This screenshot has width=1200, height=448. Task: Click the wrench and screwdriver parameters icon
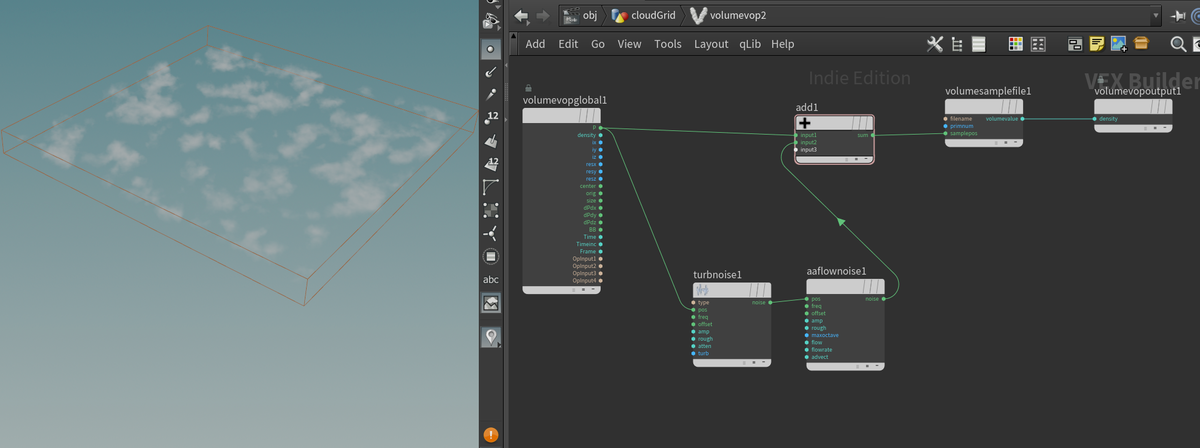(935, 44)
